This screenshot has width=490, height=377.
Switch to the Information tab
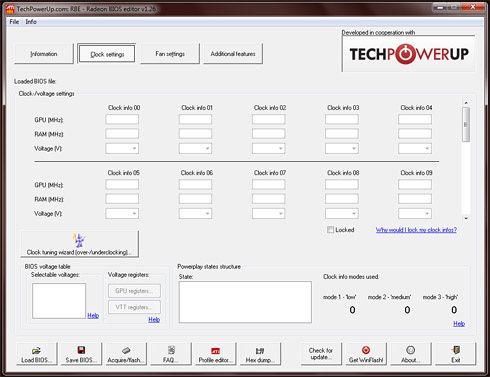[44, 53]
